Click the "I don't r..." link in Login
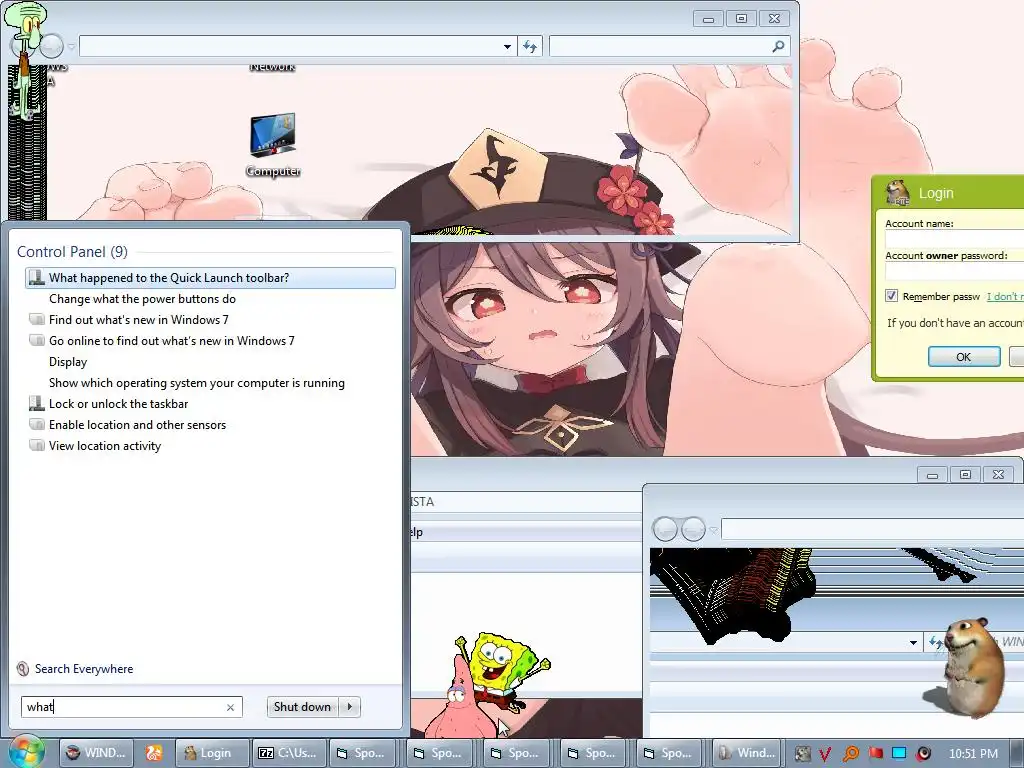The width and height of the screenshot is (1024, 768). click(x=1004, y=296)
